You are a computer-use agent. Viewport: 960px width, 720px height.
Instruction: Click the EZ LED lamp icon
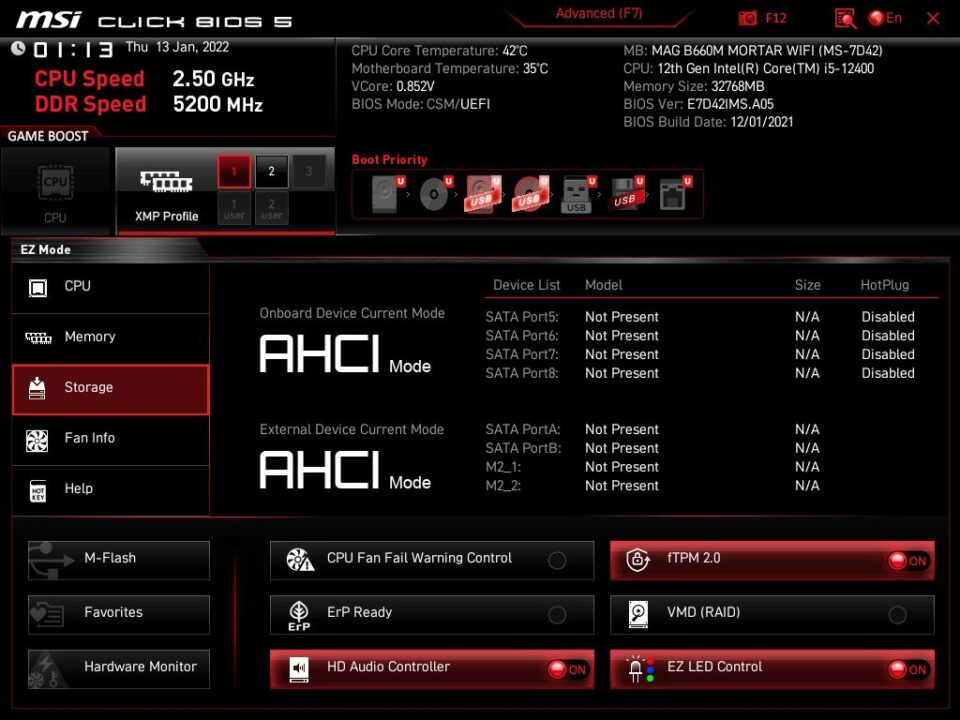pos(641,669)
